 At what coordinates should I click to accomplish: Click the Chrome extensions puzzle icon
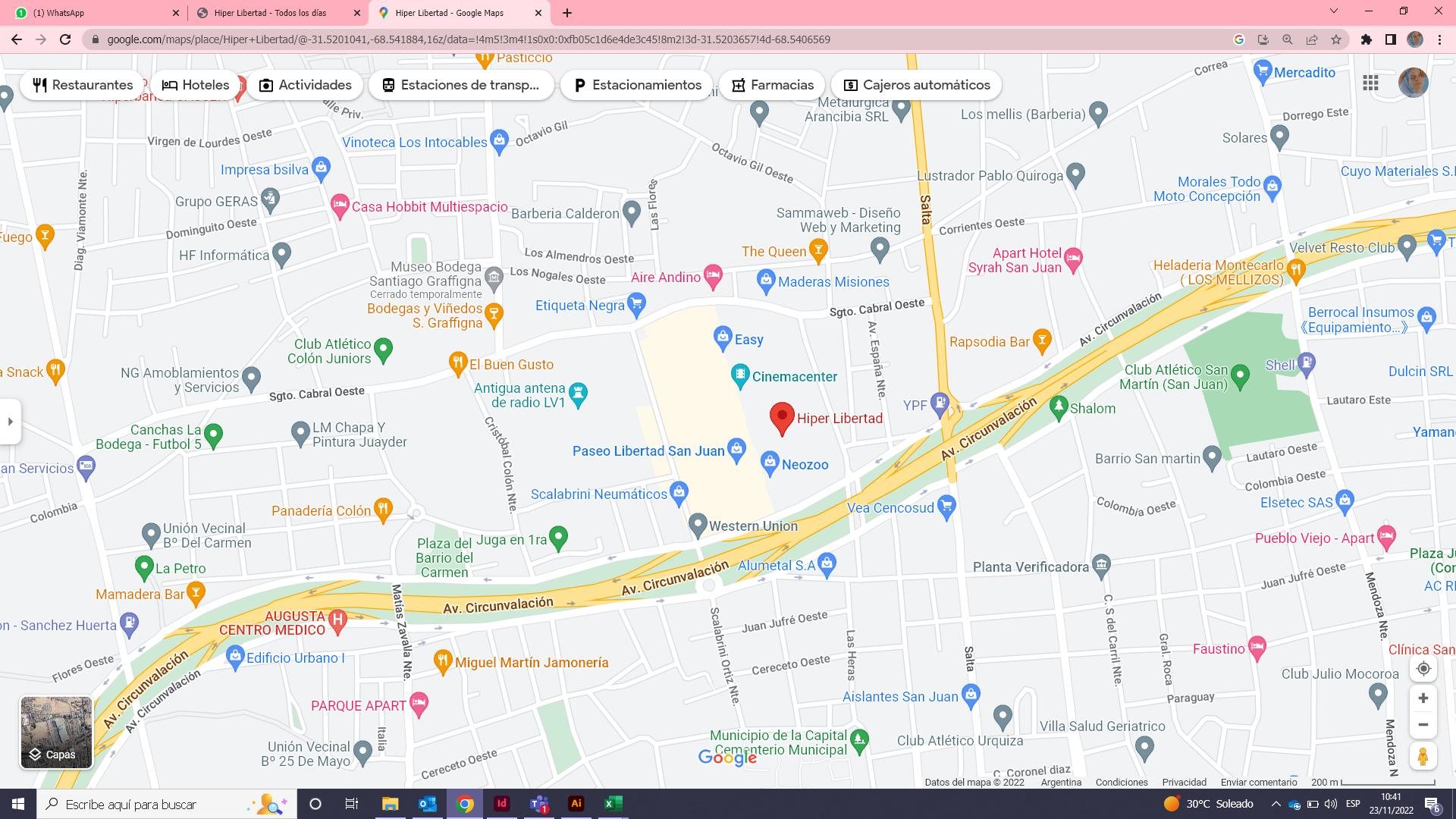(1367, 39)
